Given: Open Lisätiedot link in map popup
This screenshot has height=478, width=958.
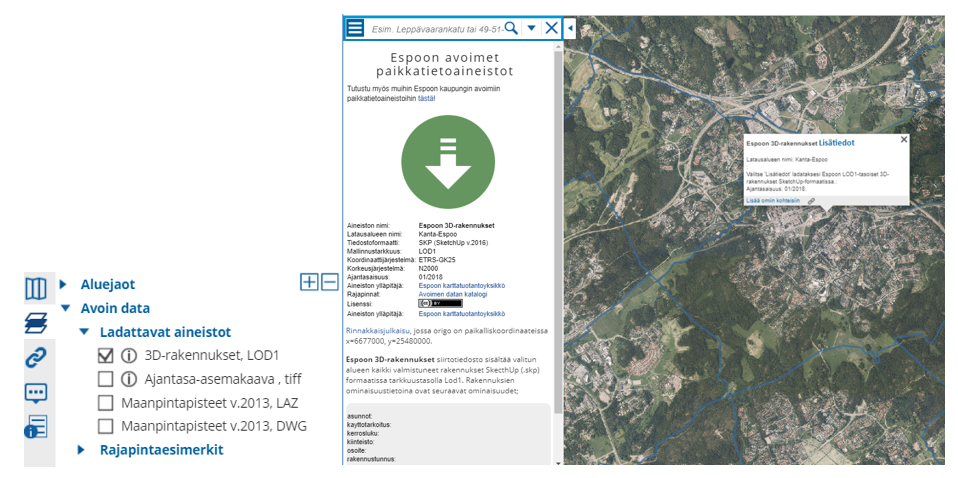Looking at the screenshot, I should (836, 142).
